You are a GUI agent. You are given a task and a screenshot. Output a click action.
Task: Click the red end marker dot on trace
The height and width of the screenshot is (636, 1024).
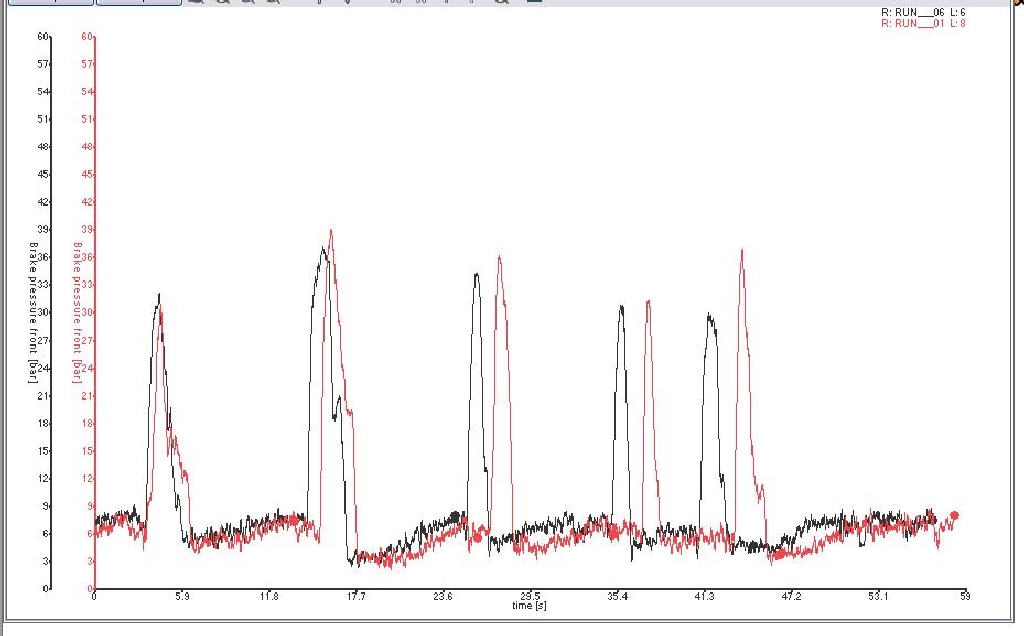954,516
